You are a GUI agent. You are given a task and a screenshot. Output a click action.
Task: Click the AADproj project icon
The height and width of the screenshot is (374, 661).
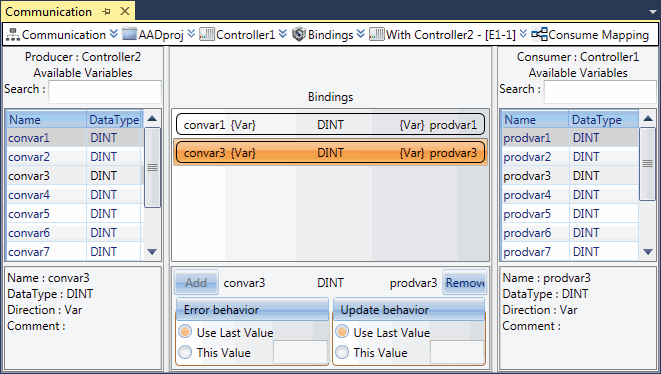pyautogui.click(x=129, y=34)
